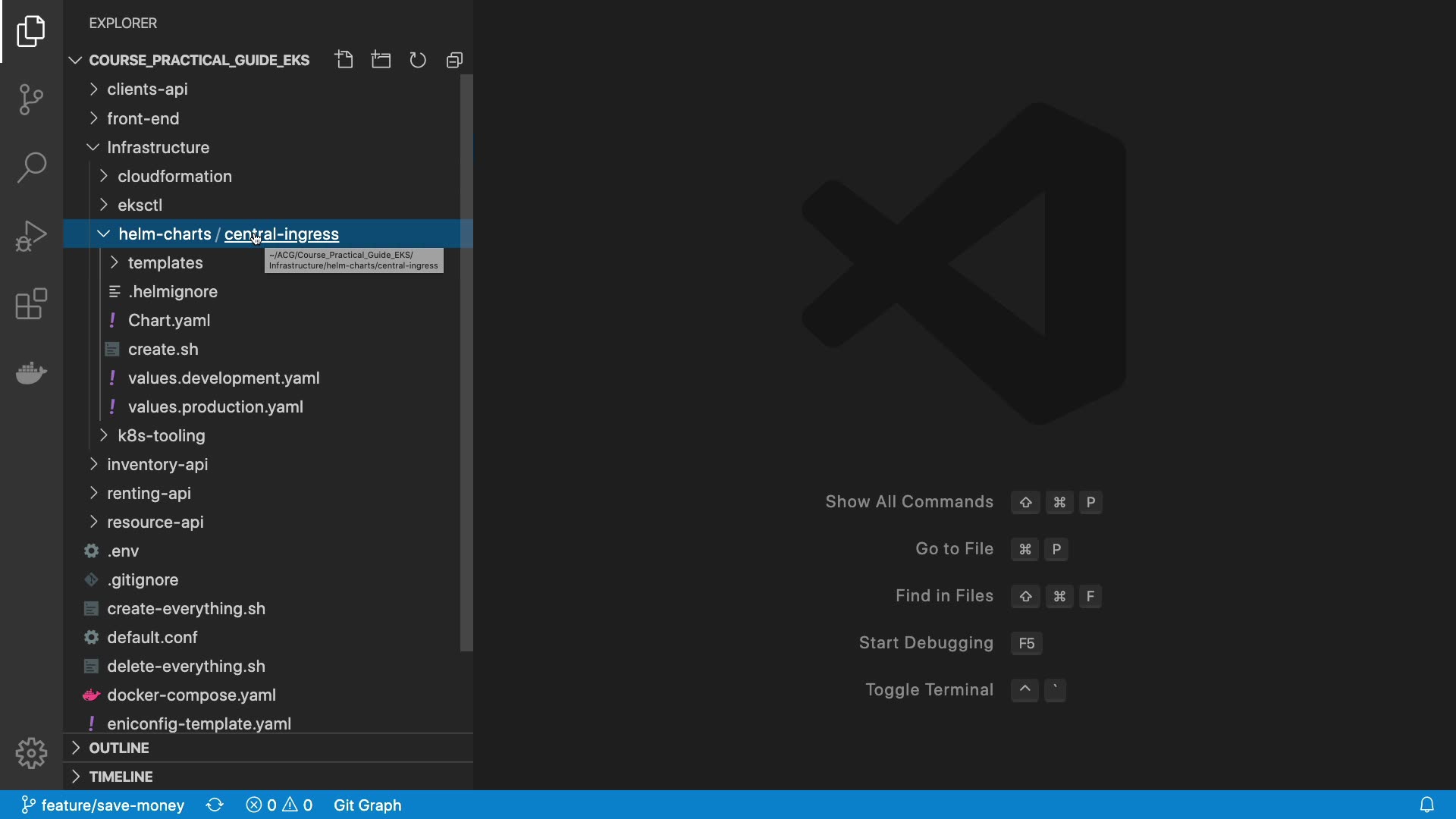
Task: Open Run and Debug view
Action: click(x=31, y=236)
